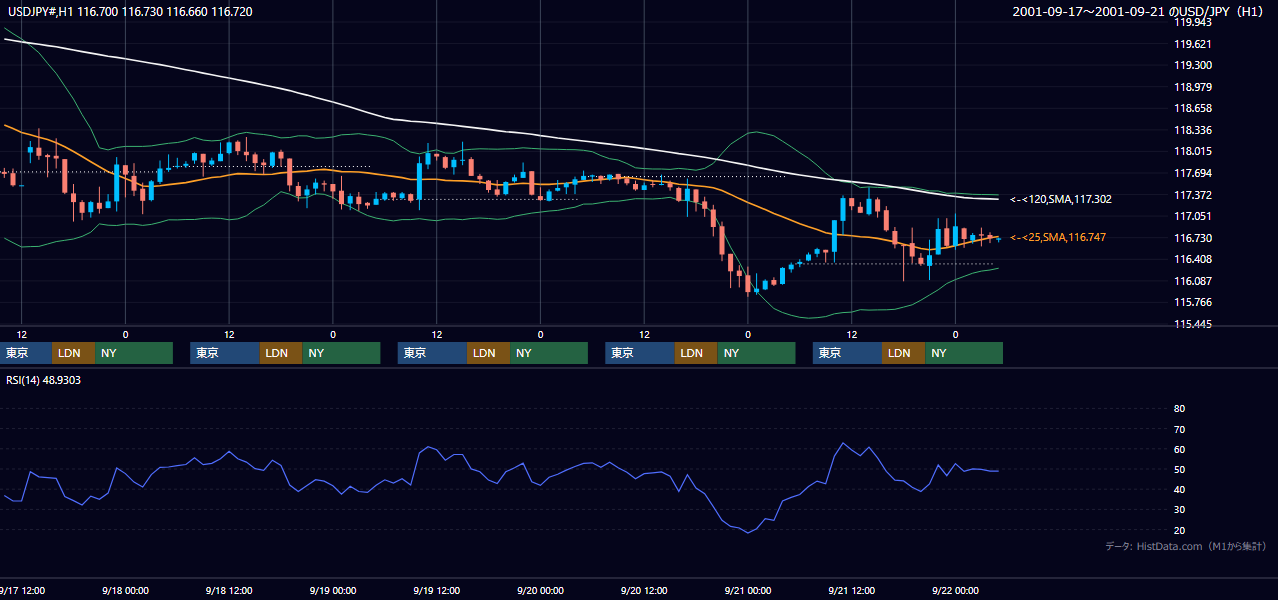The width and height of the screenshot is (1278, 600).
Task: Click the 9/19 00:00 date label
Action: pyautogui.click(x=333, y=591)
